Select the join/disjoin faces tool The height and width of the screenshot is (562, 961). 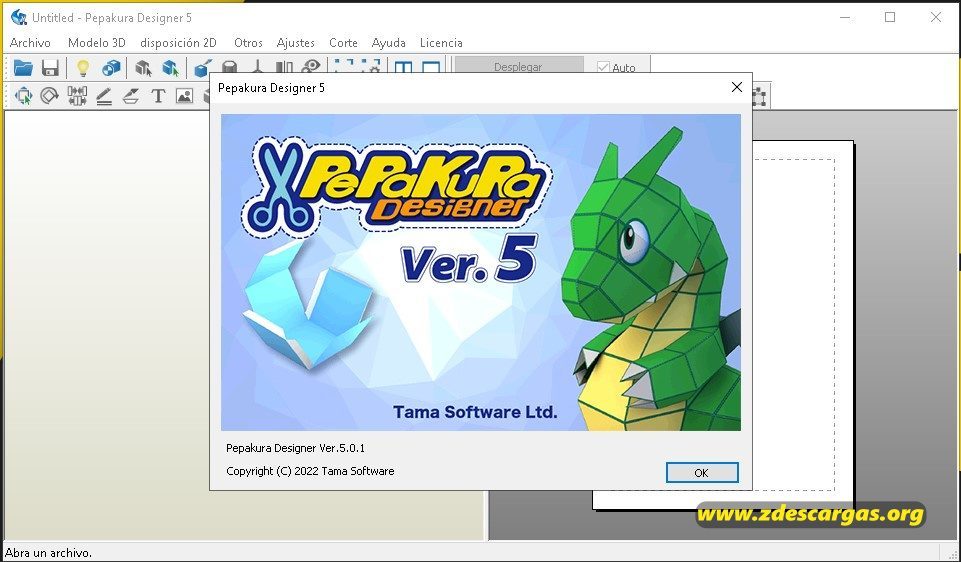click(77, 96)
